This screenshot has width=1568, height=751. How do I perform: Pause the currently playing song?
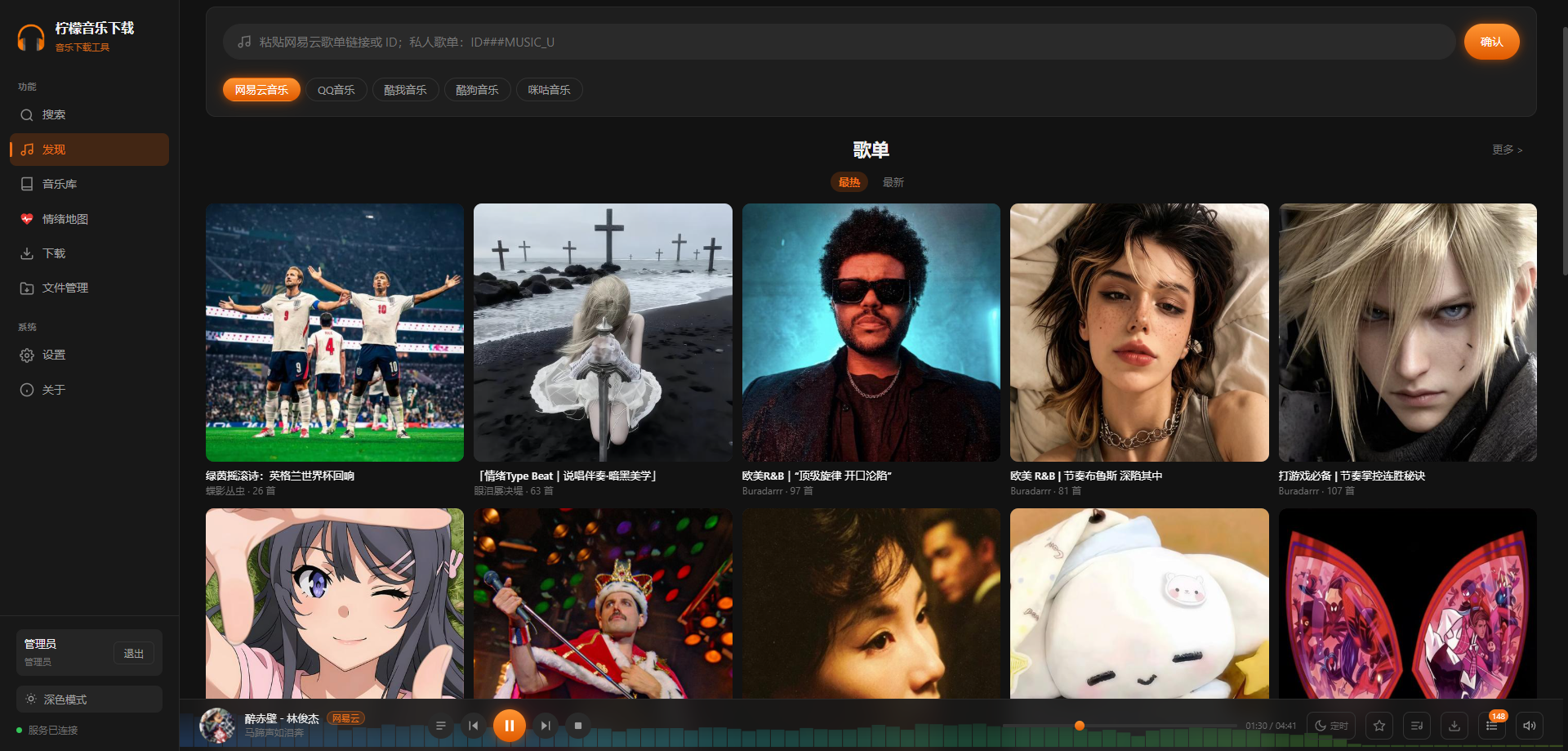click(509, 725)
